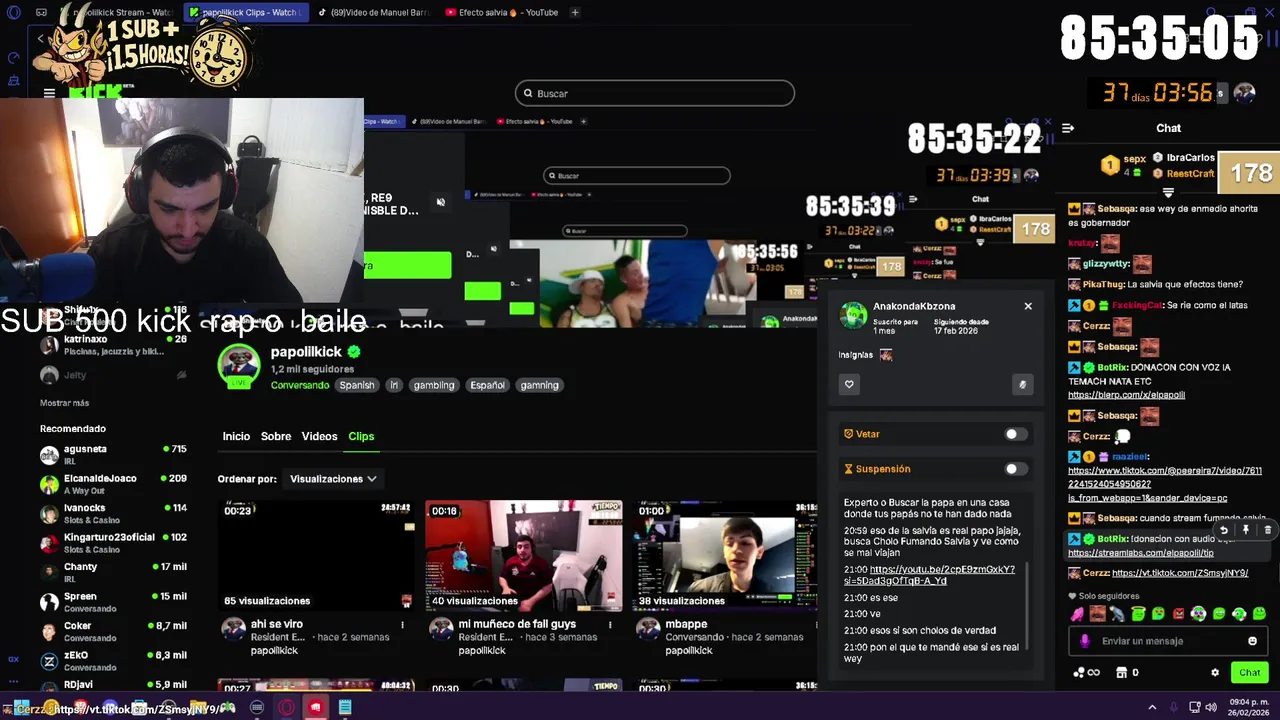
Task: Click the green Chat send button
Action: (1249, 673)
